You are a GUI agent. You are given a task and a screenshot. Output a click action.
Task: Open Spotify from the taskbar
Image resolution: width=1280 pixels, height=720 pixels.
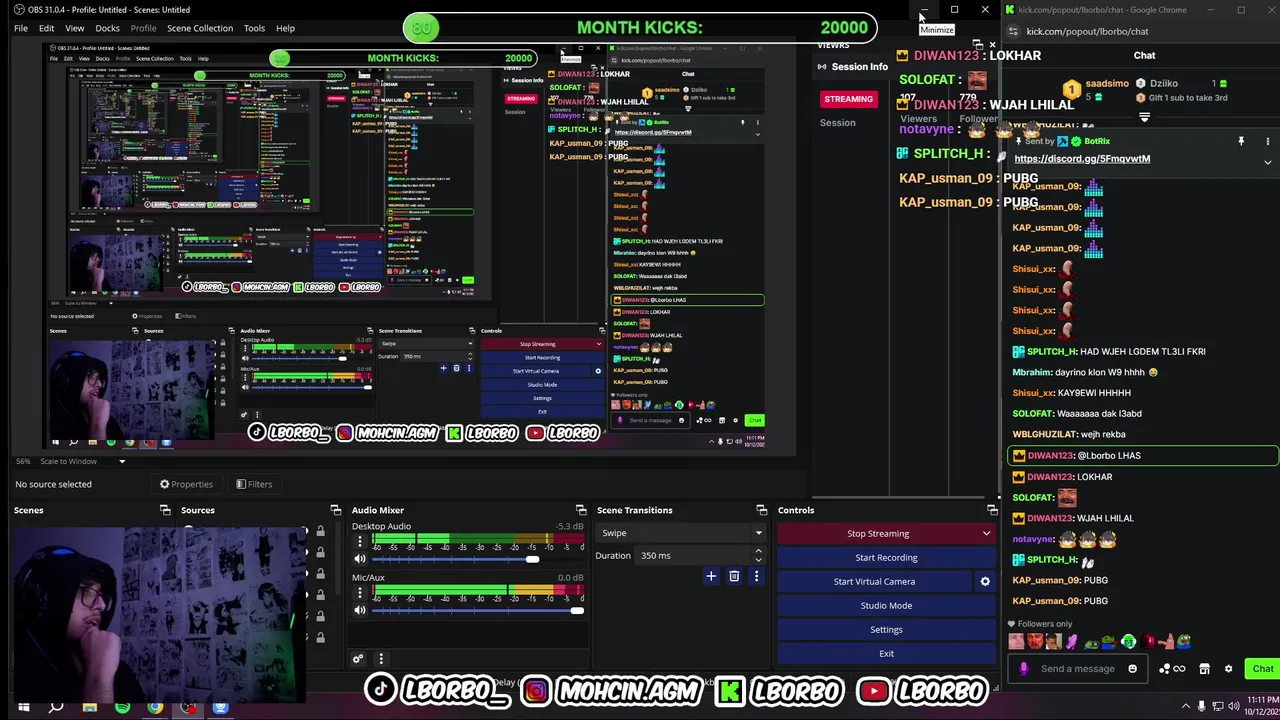(122, 707)
